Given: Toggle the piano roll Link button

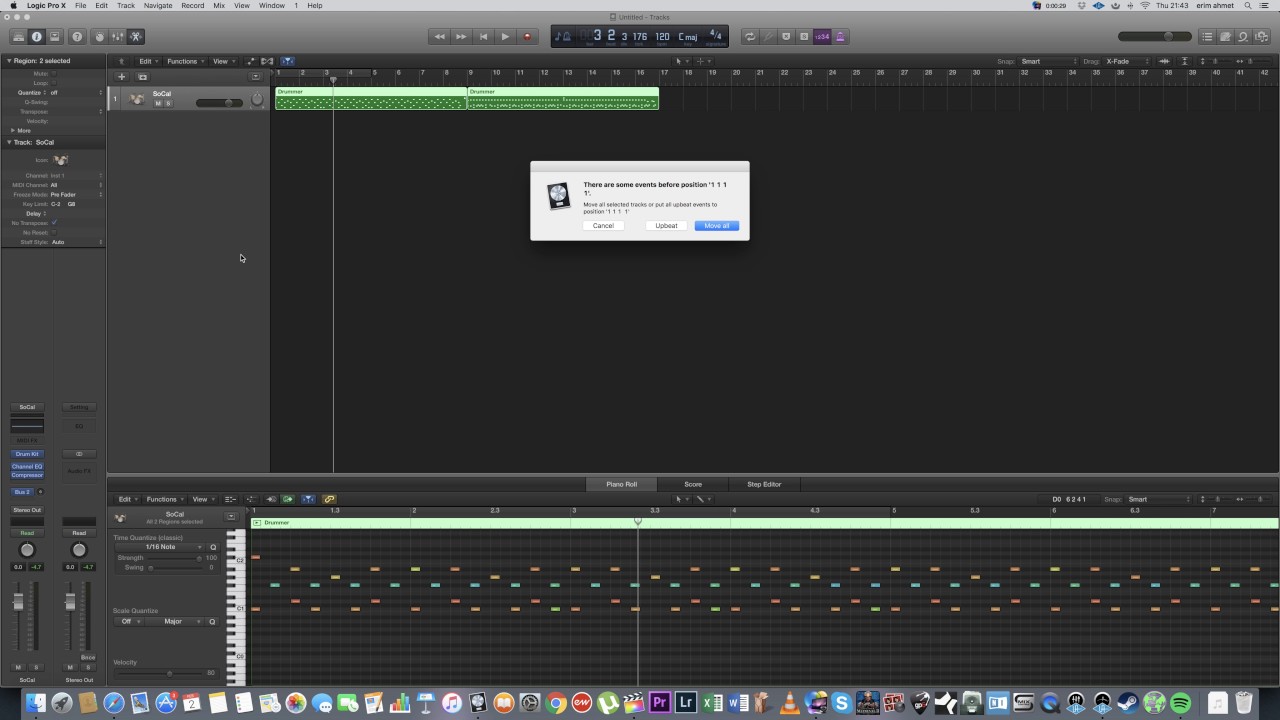Looking at the screenshot, I should (329, 499).
